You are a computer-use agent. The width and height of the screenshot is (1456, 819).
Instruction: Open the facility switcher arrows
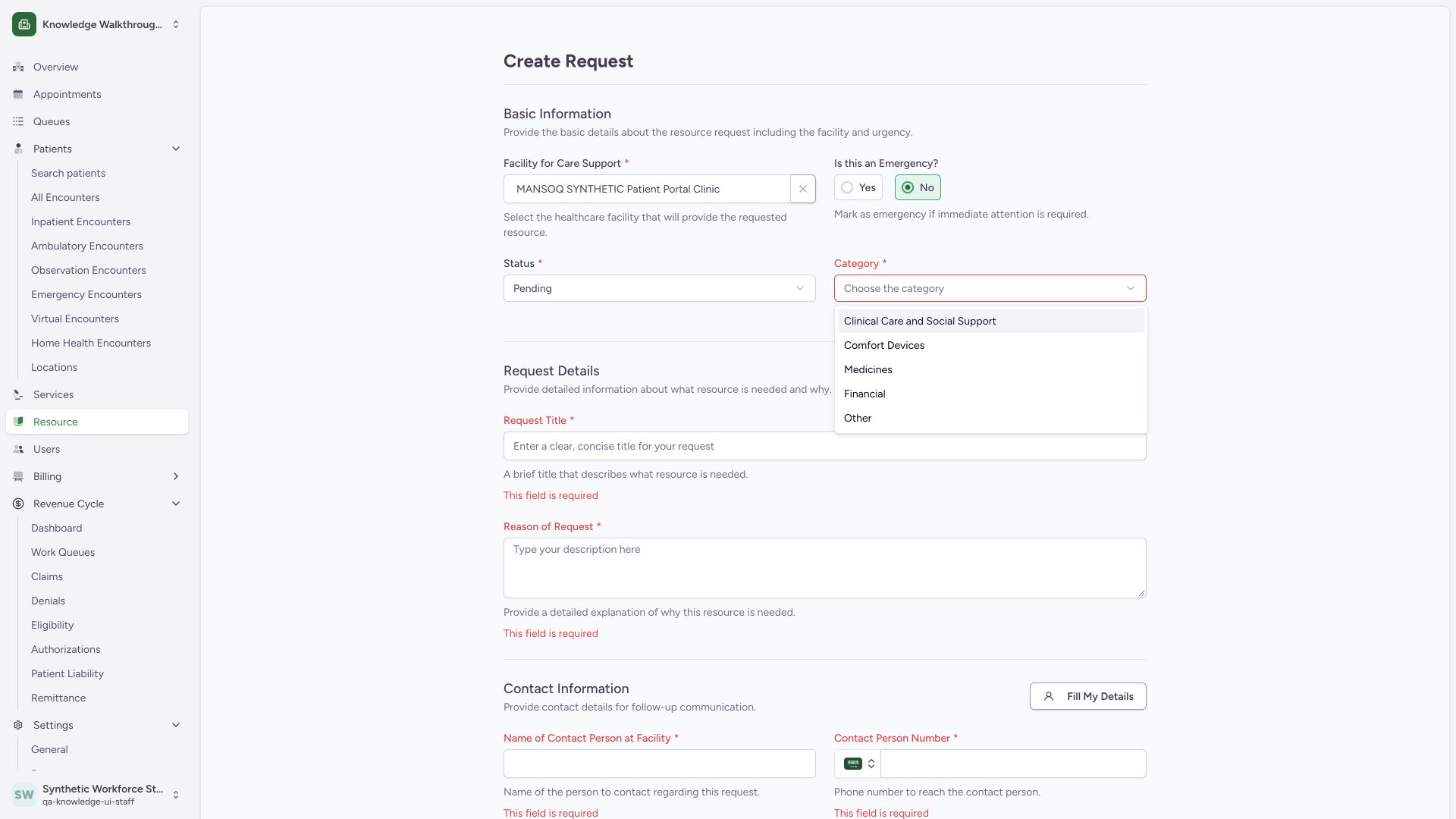click(x=176, y=24)
